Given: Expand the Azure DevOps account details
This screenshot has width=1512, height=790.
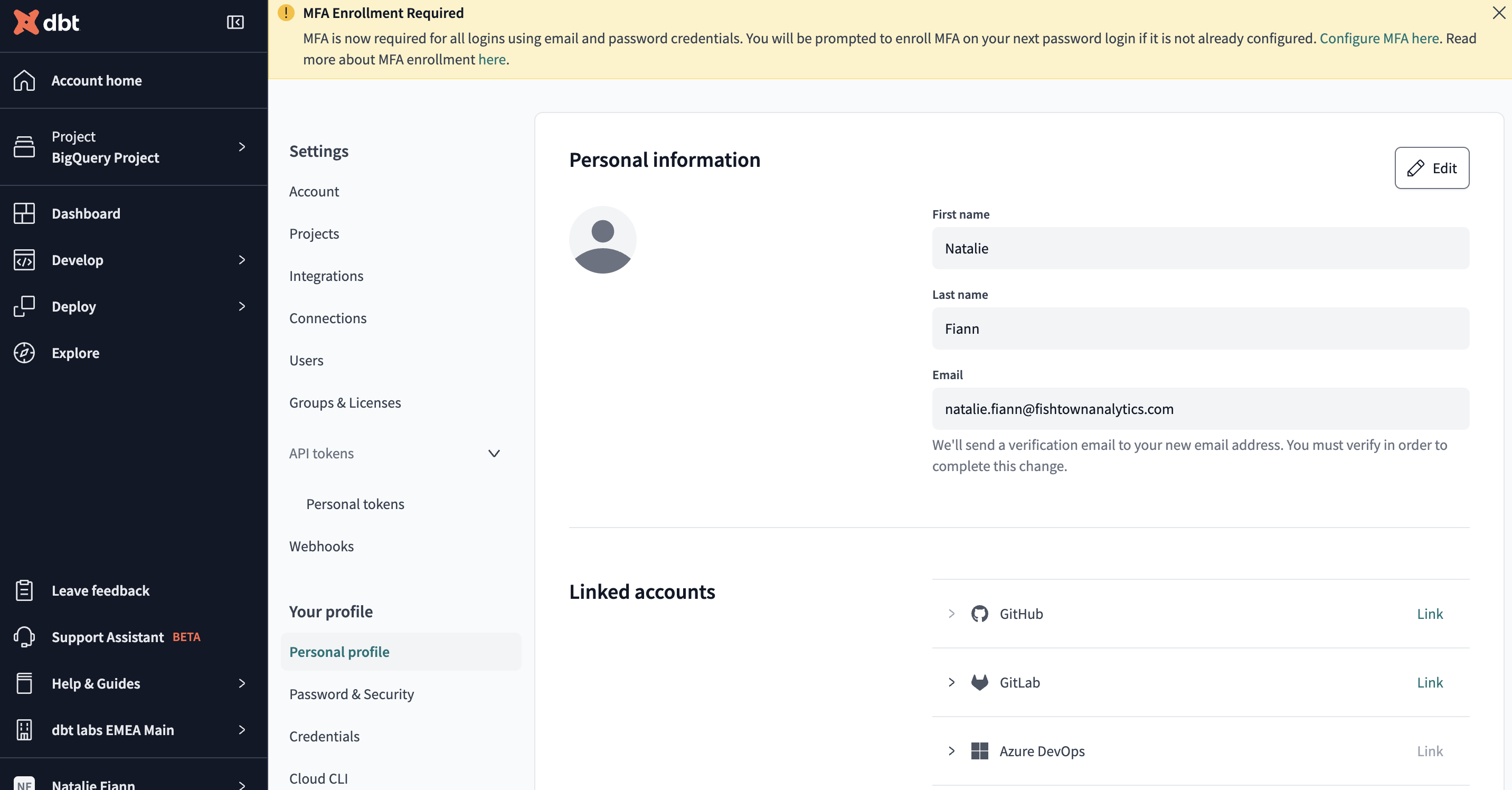Looking at the screenshot, I should click(x=950, y=751).
